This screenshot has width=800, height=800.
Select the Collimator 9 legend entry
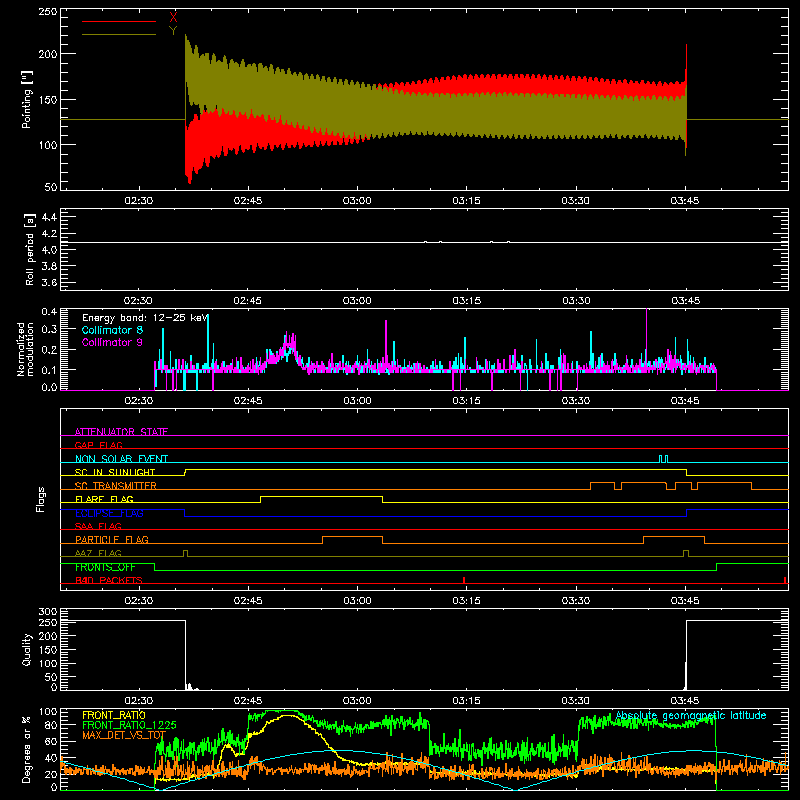coord(112,342)
